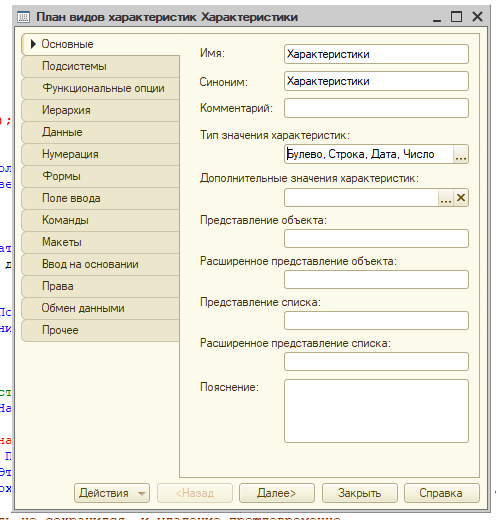Screen dimensions: 496x520
Task: Switch to the Формы tab
Action: coord(100,176)
